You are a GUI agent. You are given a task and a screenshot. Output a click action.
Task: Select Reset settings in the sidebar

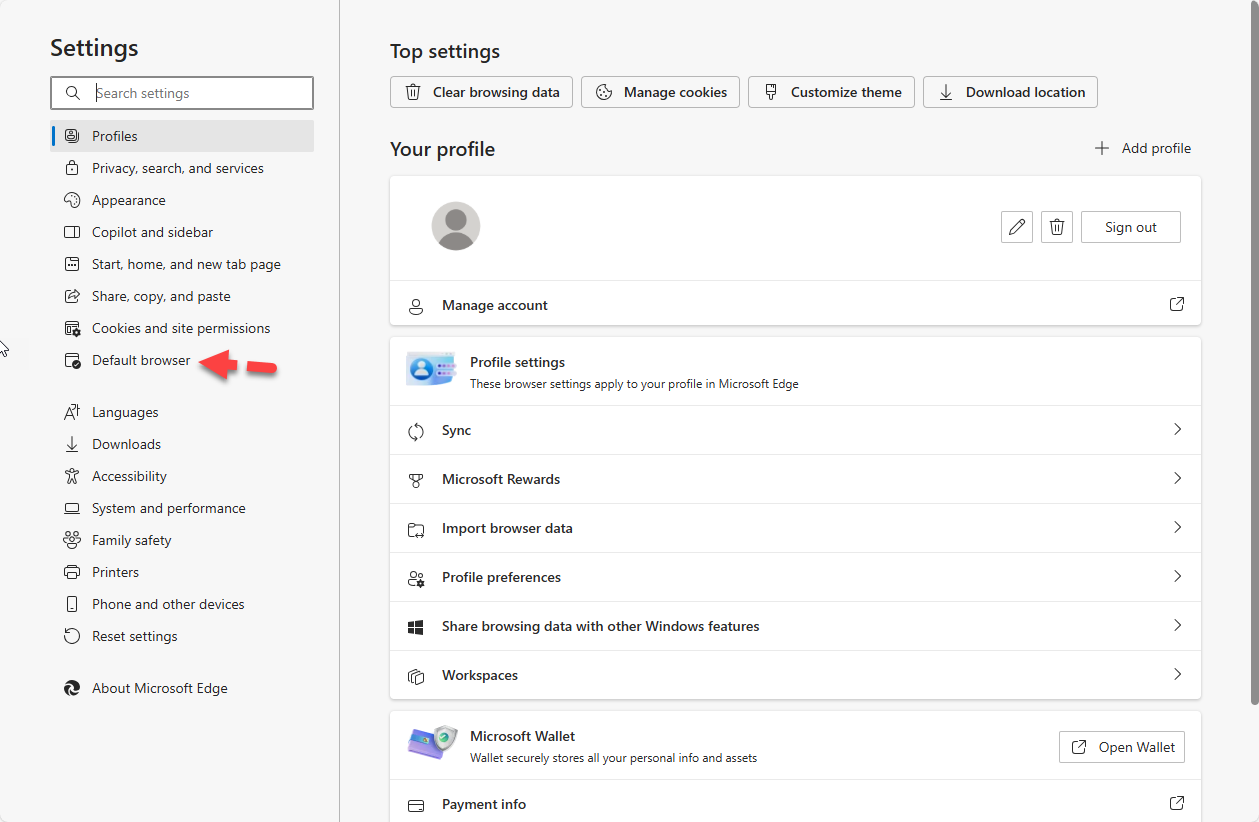pos(182,636)
